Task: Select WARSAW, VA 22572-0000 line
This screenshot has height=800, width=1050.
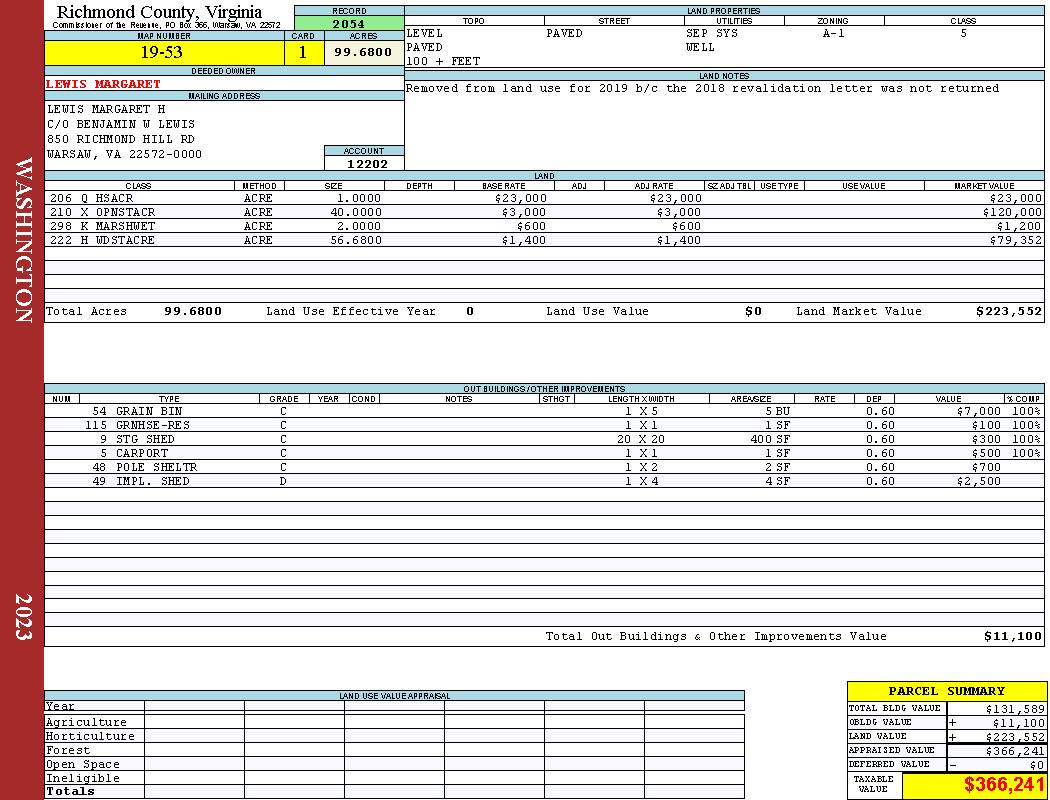Action: click(124, 155)
